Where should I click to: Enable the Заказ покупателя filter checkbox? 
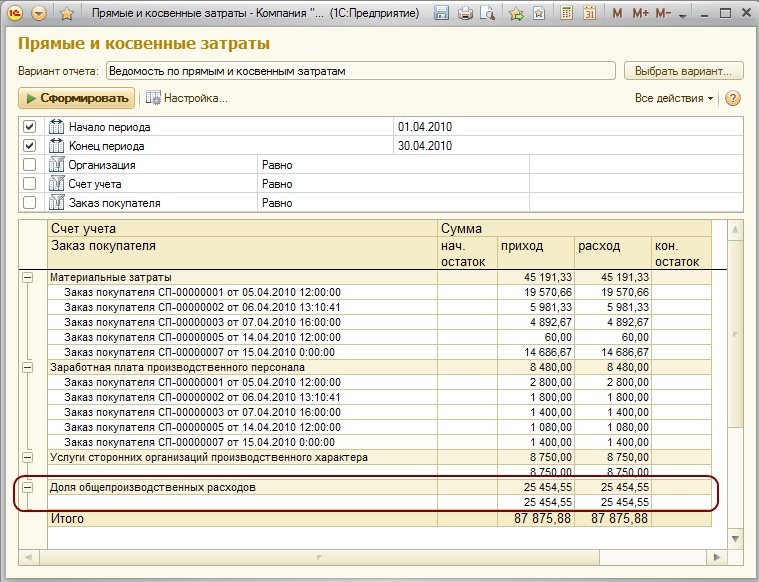30,203
